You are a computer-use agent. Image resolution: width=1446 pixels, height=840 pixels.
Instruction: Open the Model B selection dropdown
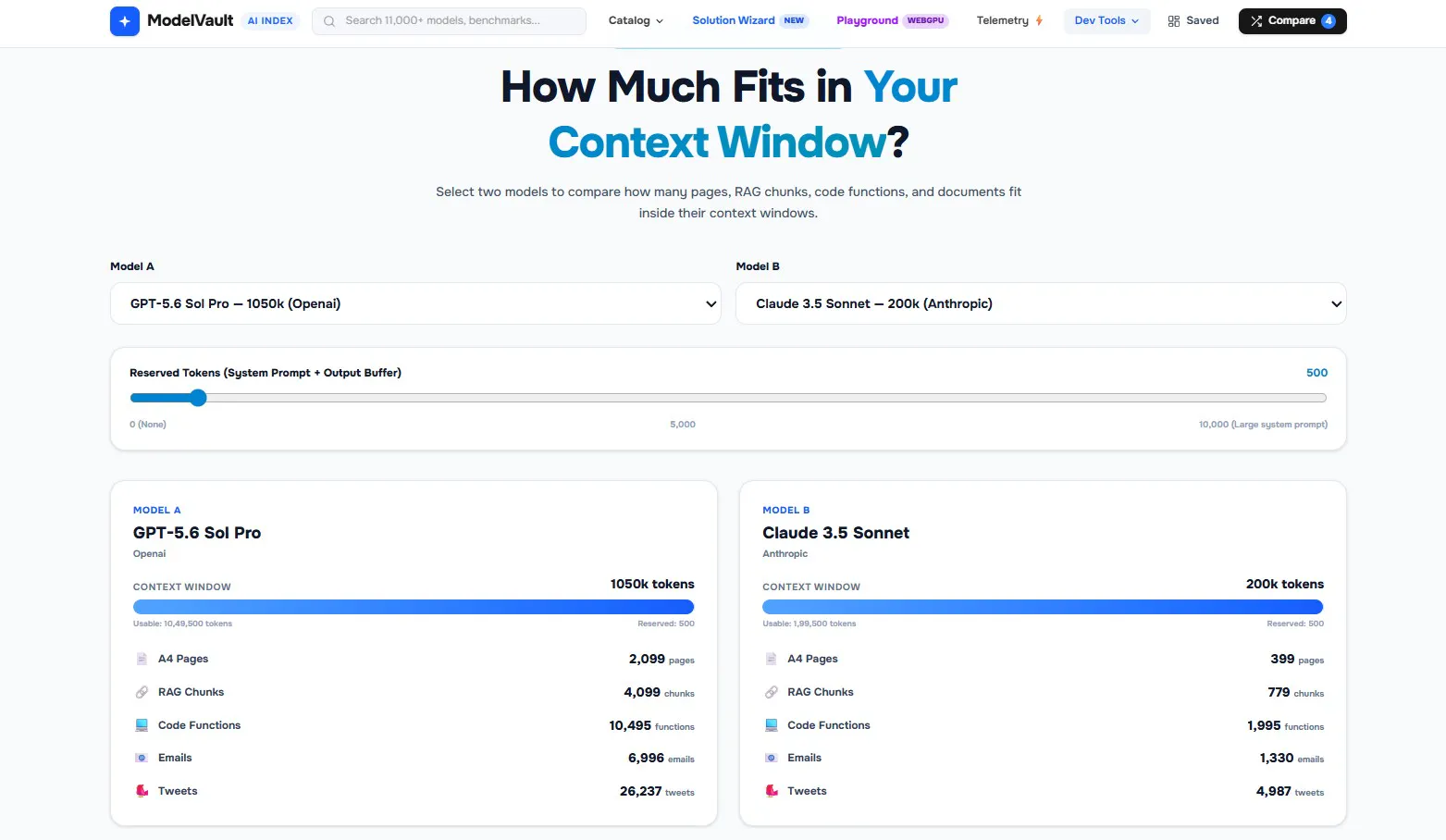tap(1041, 303)
